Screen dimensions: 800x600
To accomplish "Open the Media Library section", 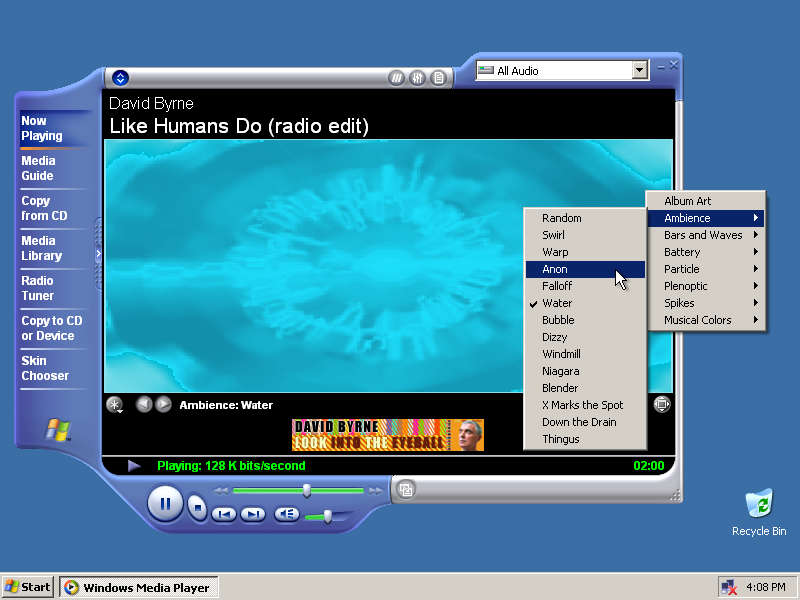I will (40, 248).
